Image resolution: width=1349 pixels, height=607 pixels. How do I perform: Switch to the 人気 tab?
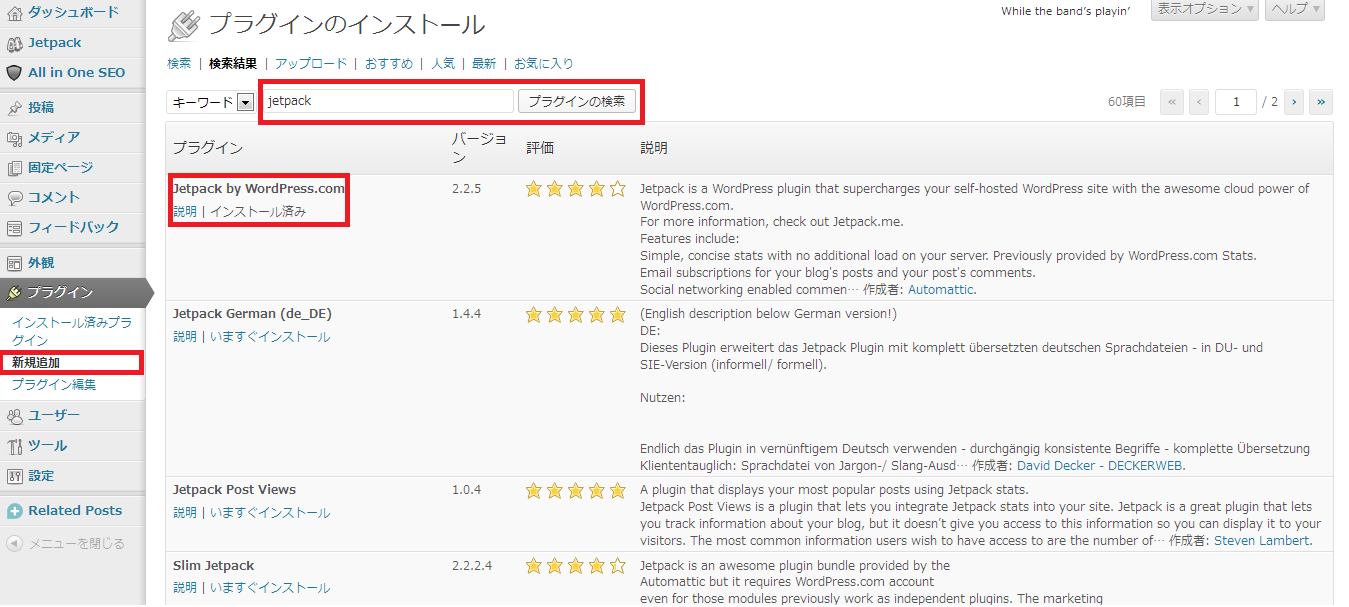pyautogui.click(x=443, y=63)
